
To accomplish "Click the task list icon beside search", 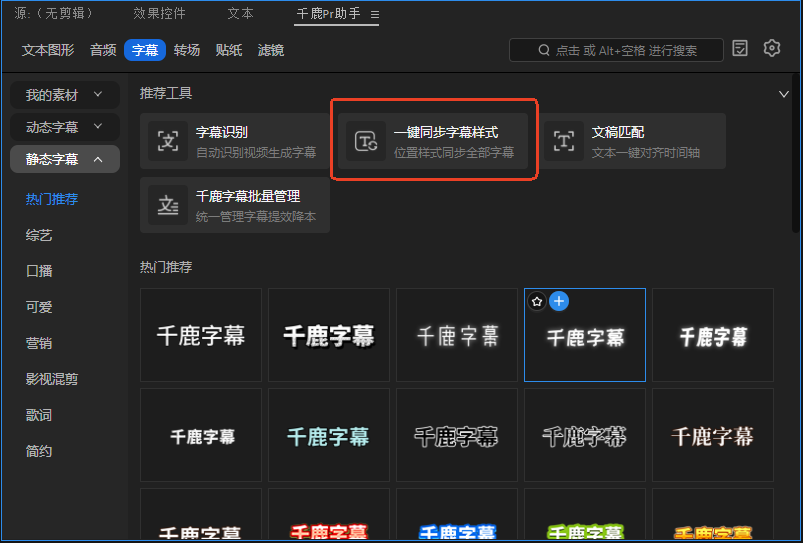I will [740, 48].
